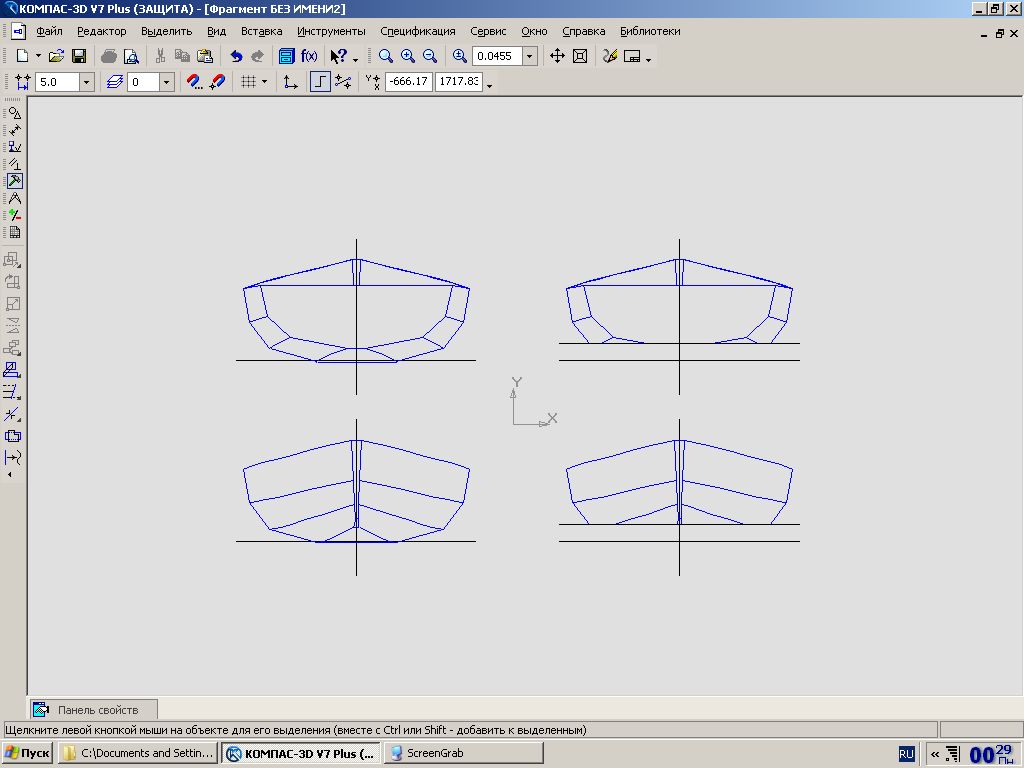Screen dimensions: 1024x768
Task: Expand the layer number dropdown
Action: coord(166,82)
